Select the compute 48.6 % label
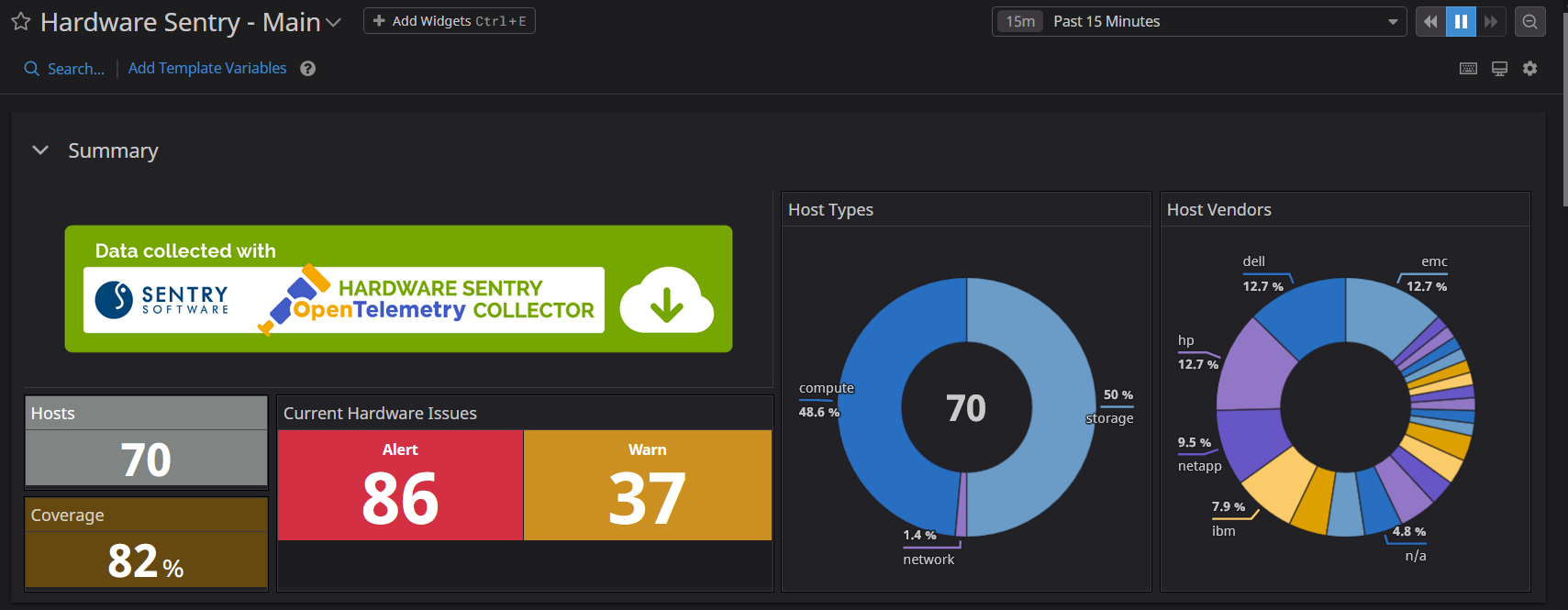 [826, 400]
